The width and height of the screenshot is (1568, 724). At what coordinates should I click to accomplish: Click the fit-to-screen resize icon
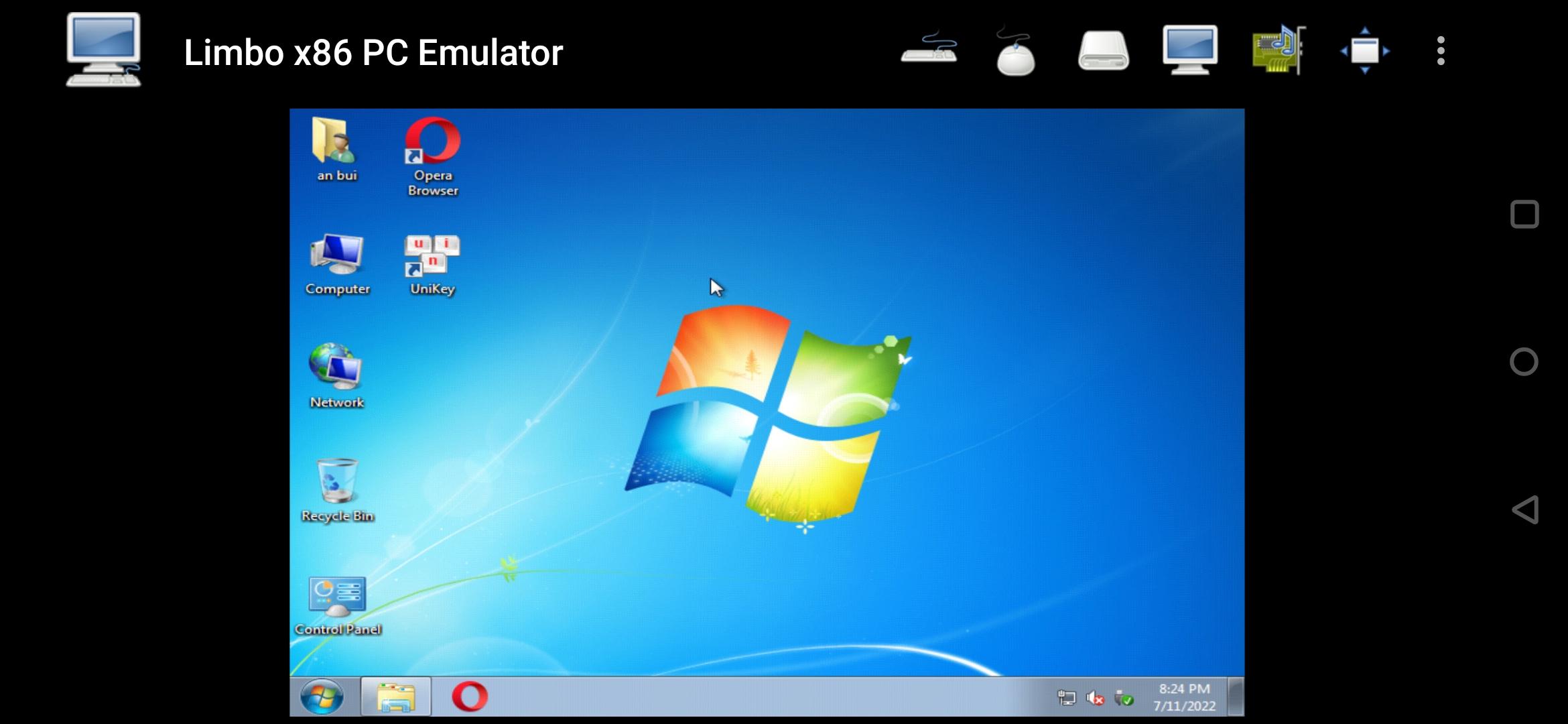tap(1365, 51)
